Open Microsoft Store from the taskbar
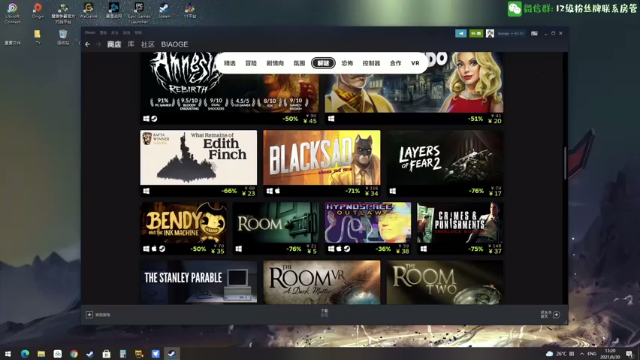 [x=107, y=354]
